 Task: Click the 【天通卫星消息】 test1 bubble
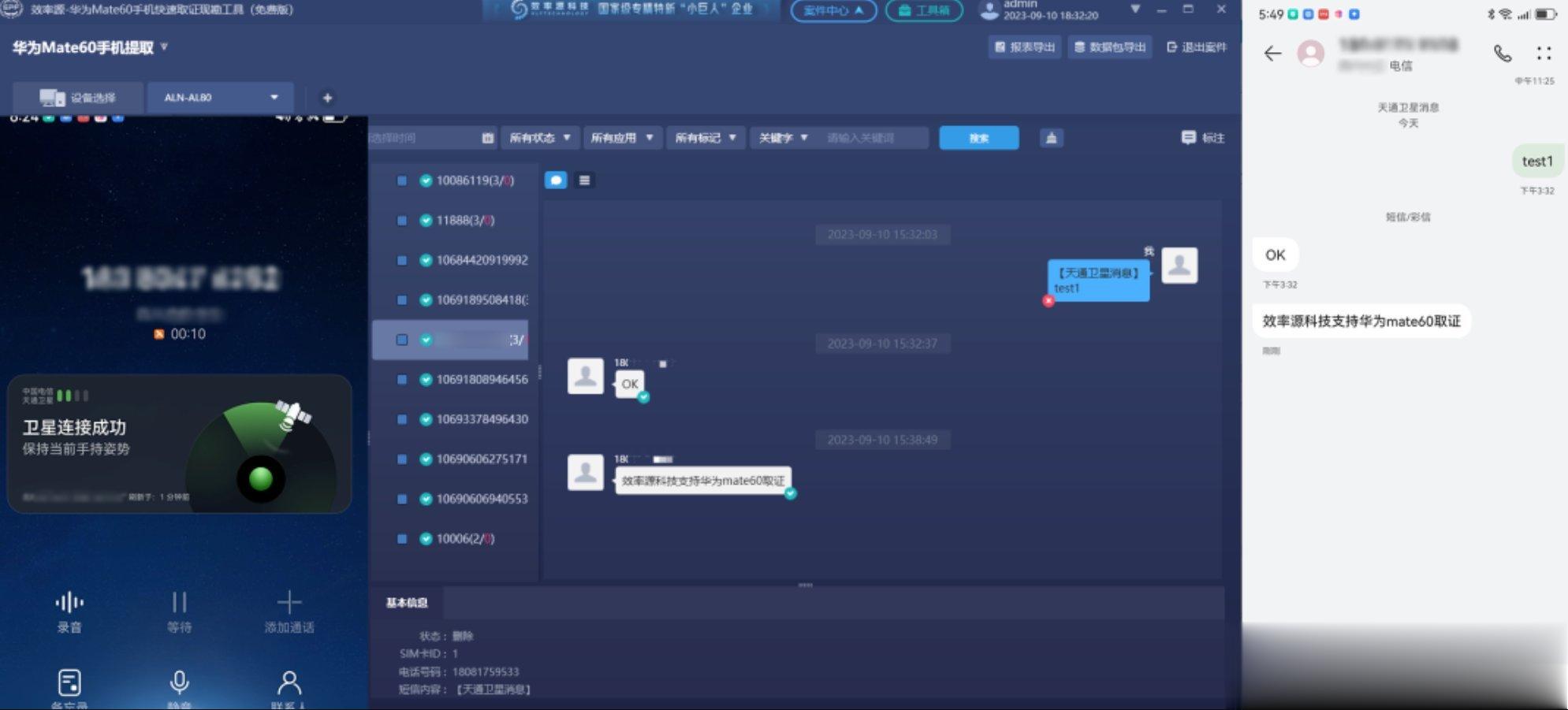click(x=1098, y=281)
